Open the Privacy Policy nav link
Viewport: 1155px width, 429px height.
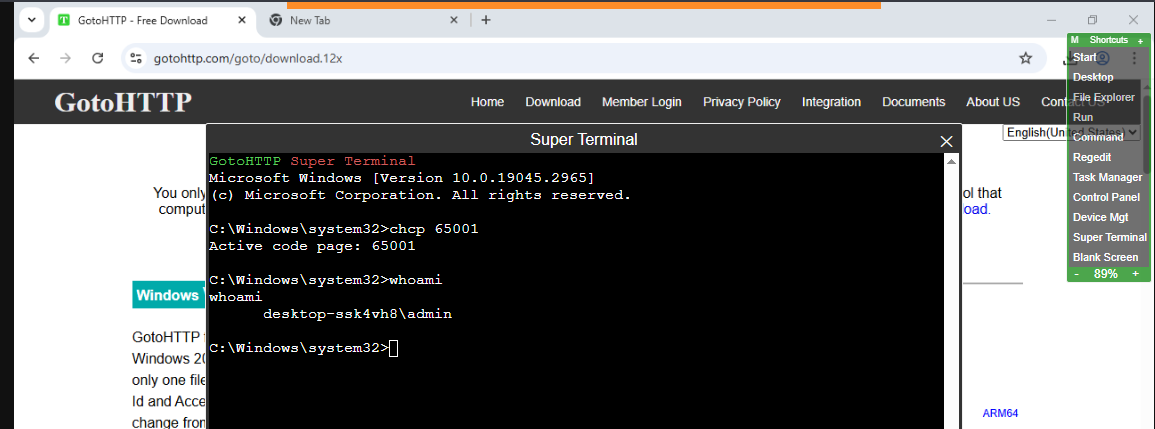742,102
